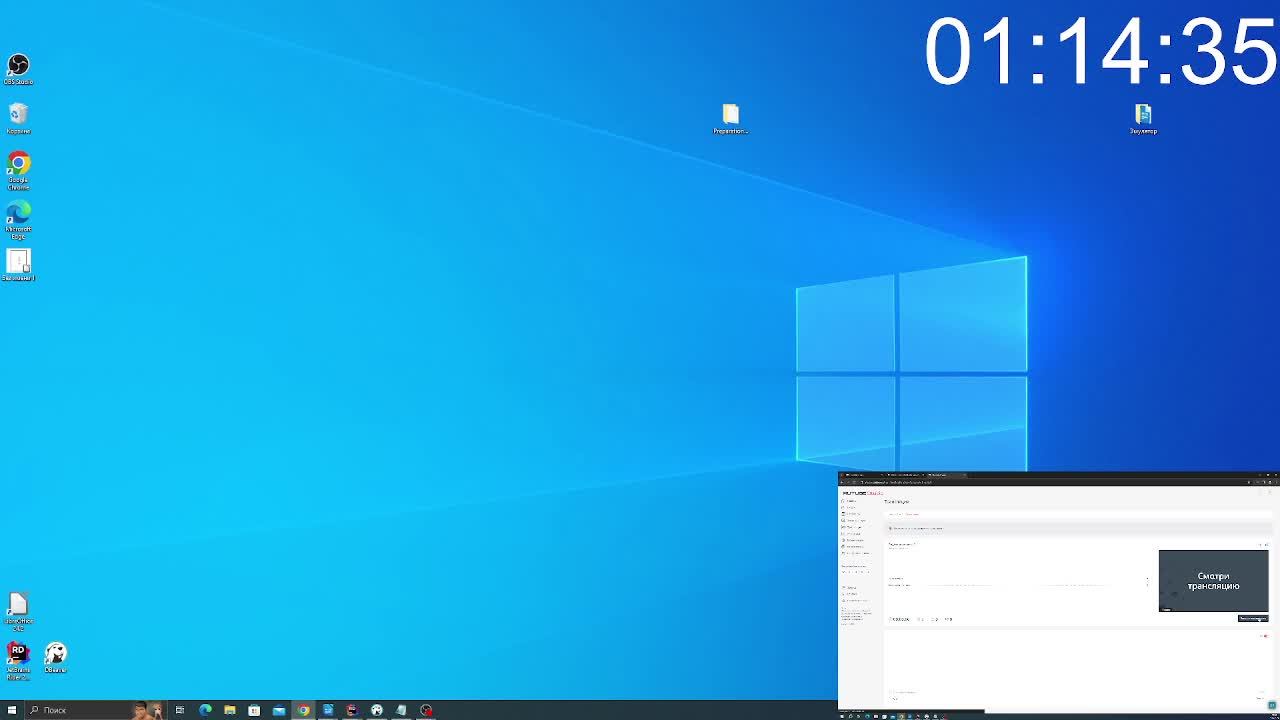The image size is (1280, 720).
Task: Select the Google Chrome desktop shortcut
Action: click(x=18, y=170)
